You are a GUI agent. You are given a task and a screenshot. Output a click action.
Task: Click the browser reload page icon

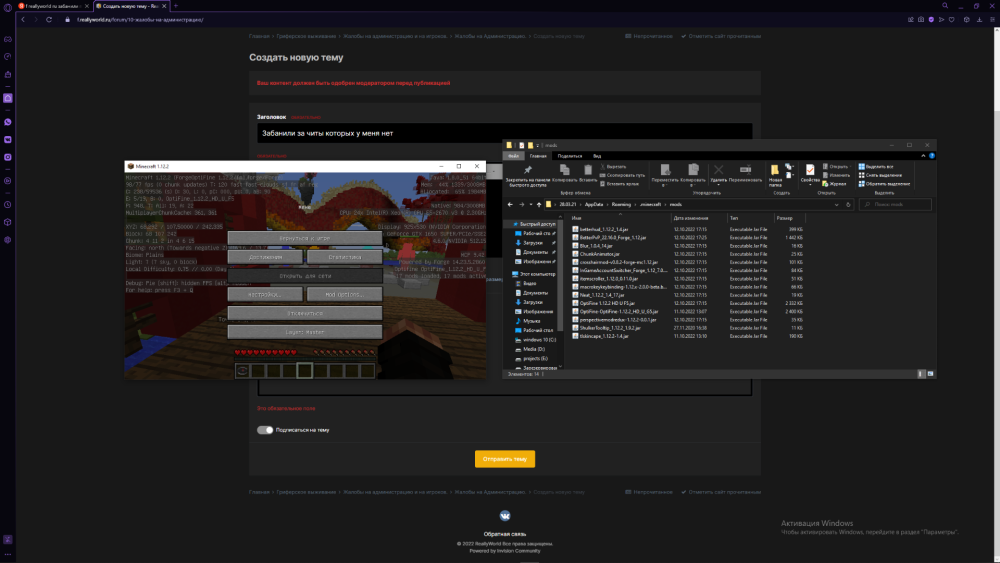(x=48, y=20)
